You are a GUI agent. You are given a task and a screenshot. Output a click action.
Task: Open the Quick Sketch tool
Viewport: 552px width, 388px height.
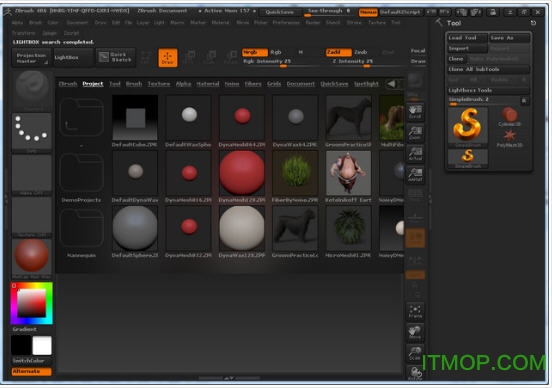(115, 57)
